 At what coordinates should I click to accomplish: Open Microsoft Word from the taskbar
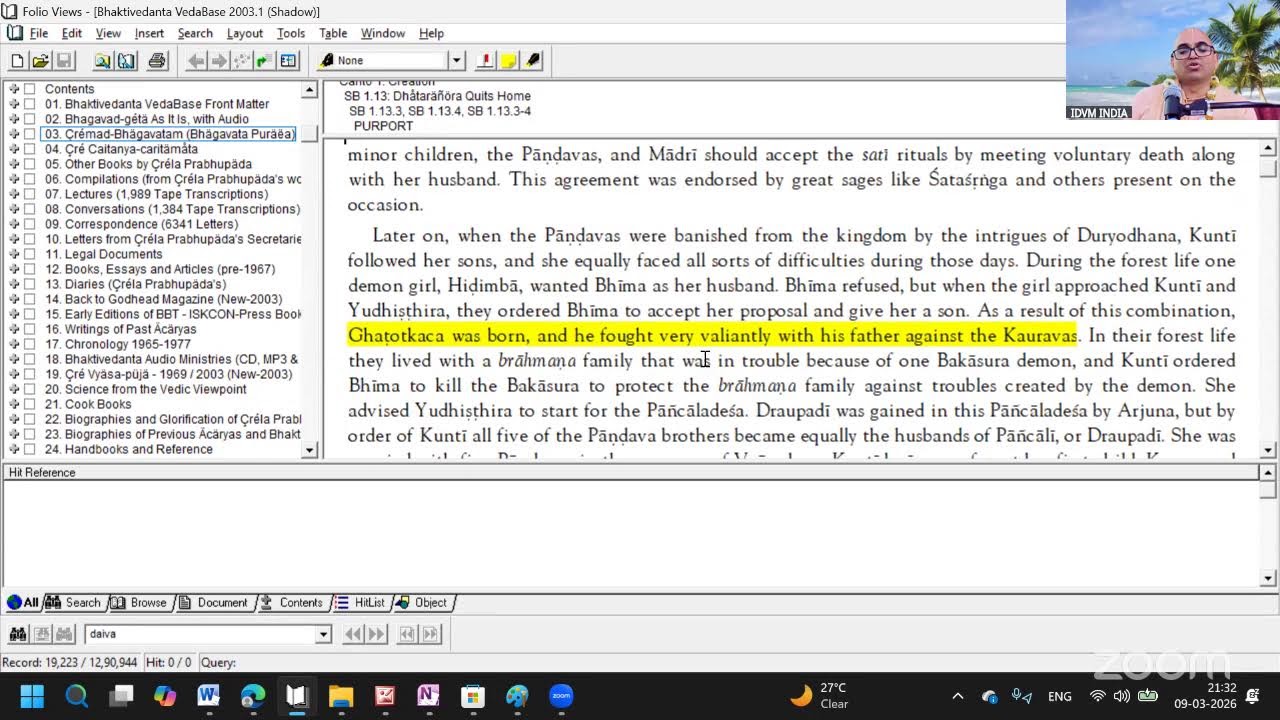click(x=208, y=696)
